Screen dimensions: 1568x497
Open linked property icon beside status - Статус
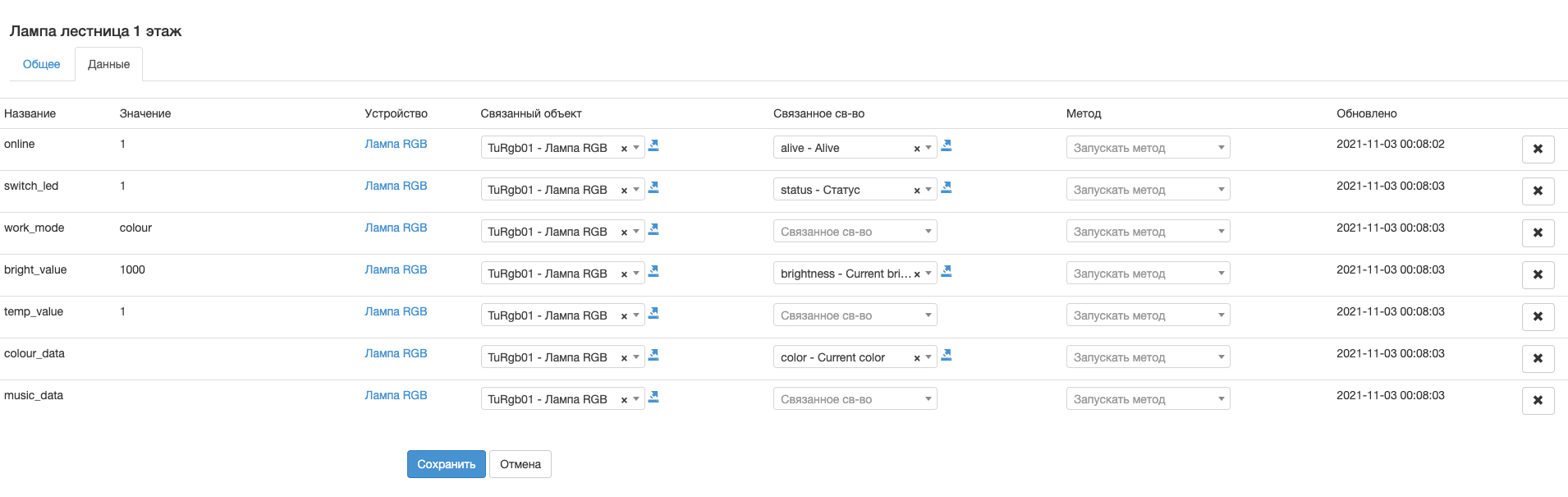click(x=946, y=187)
